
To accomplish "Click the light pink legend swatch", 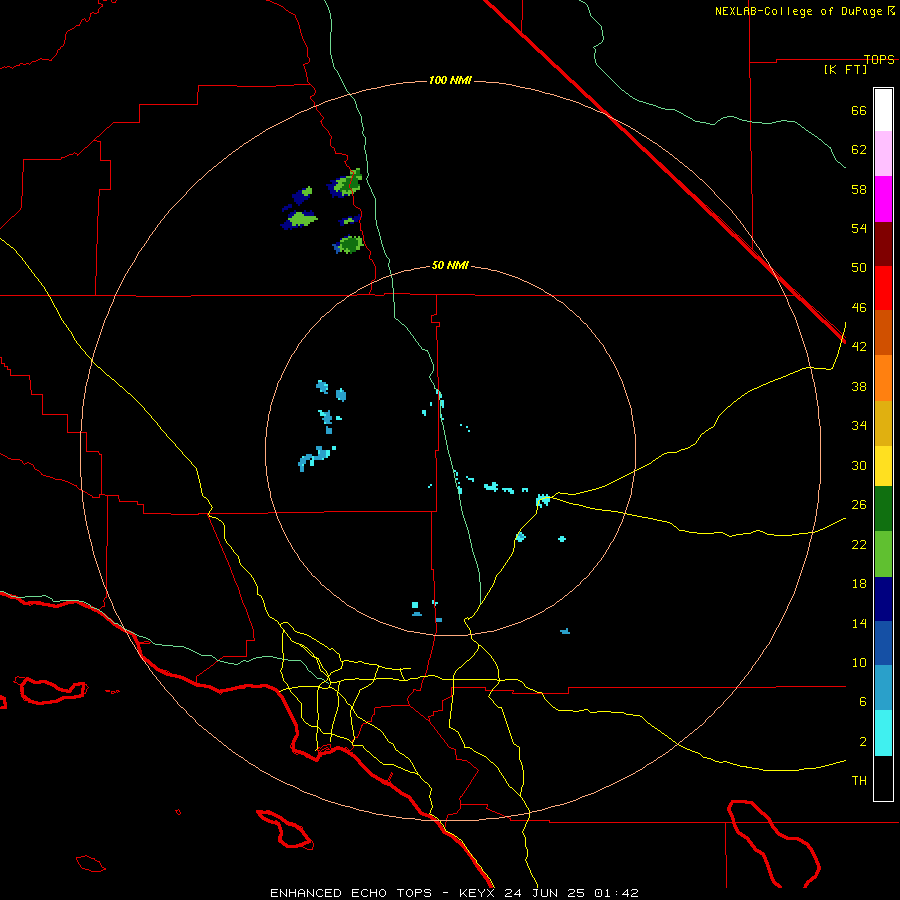I will tap(883, 154).
